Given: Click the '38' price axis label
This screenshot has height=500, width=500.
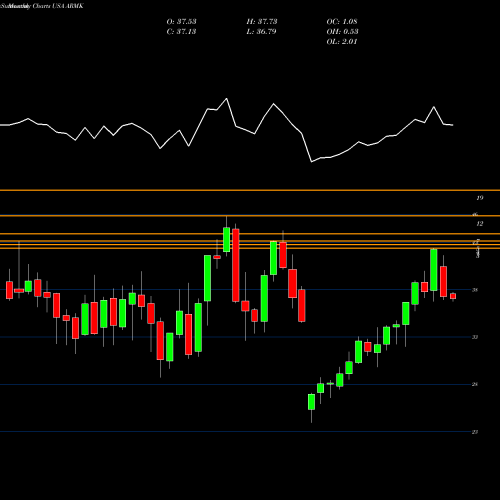Looking at the screenshot, I should click(x=475, y=290).
